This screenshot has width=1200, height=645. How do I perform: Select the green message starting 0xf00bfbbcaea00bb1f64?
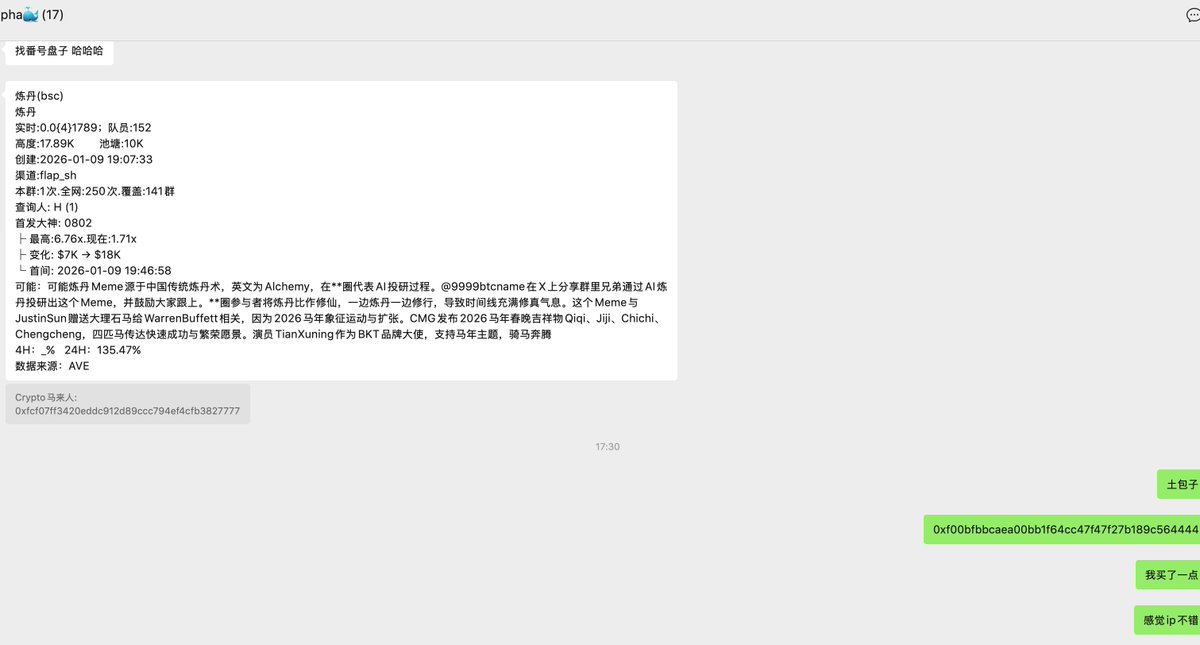tap(1062, 529)
